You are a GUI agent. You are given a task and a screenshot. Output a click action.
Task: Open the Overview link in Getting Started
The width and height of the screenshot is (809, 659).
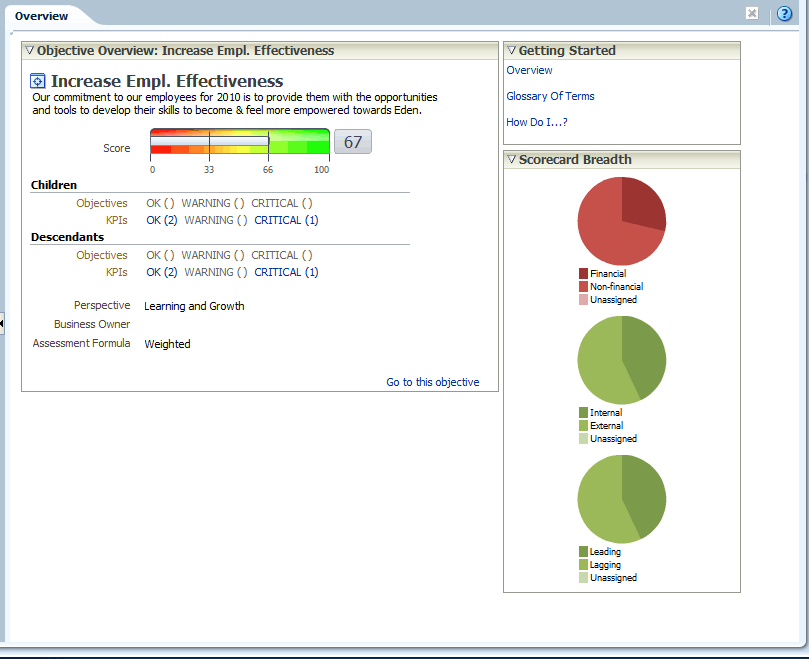coord(529,71)
